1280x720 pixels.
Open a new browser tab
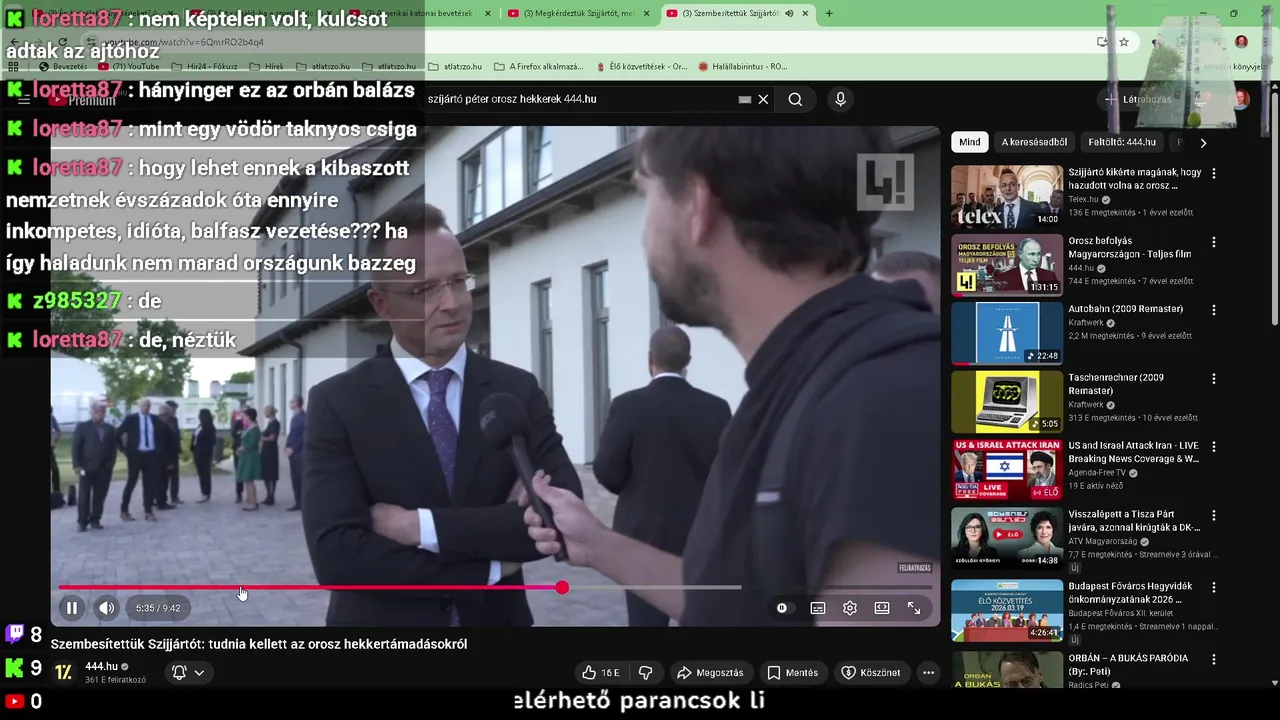829,13
